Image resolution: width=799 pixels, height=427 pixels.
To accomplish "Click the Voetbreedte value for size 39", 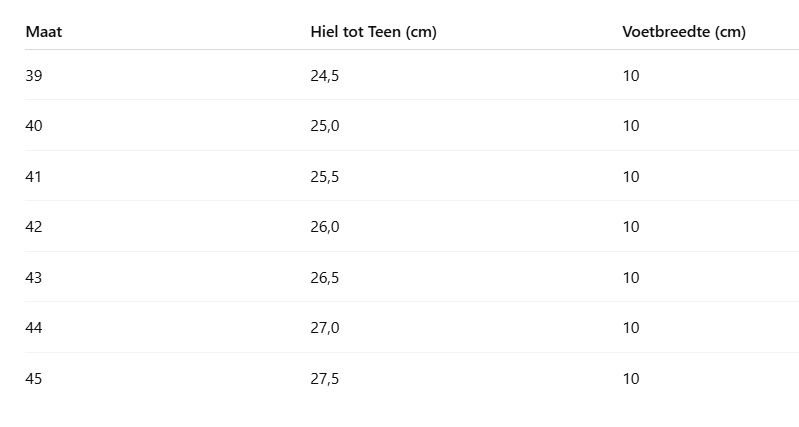I will tap(631, 76).
